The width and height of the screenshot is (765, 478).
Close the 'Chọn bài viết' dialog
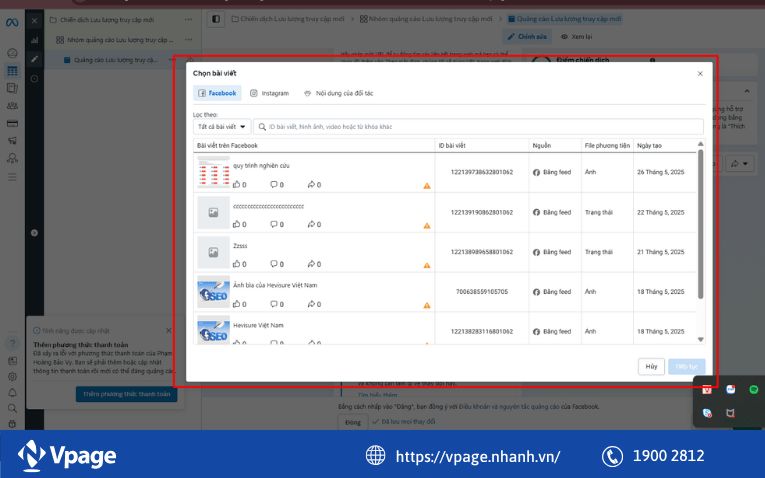[700, 74]
